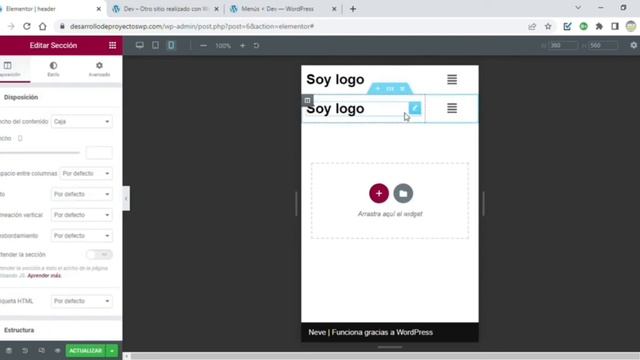Click the browser address bar URL

point(192,26)
